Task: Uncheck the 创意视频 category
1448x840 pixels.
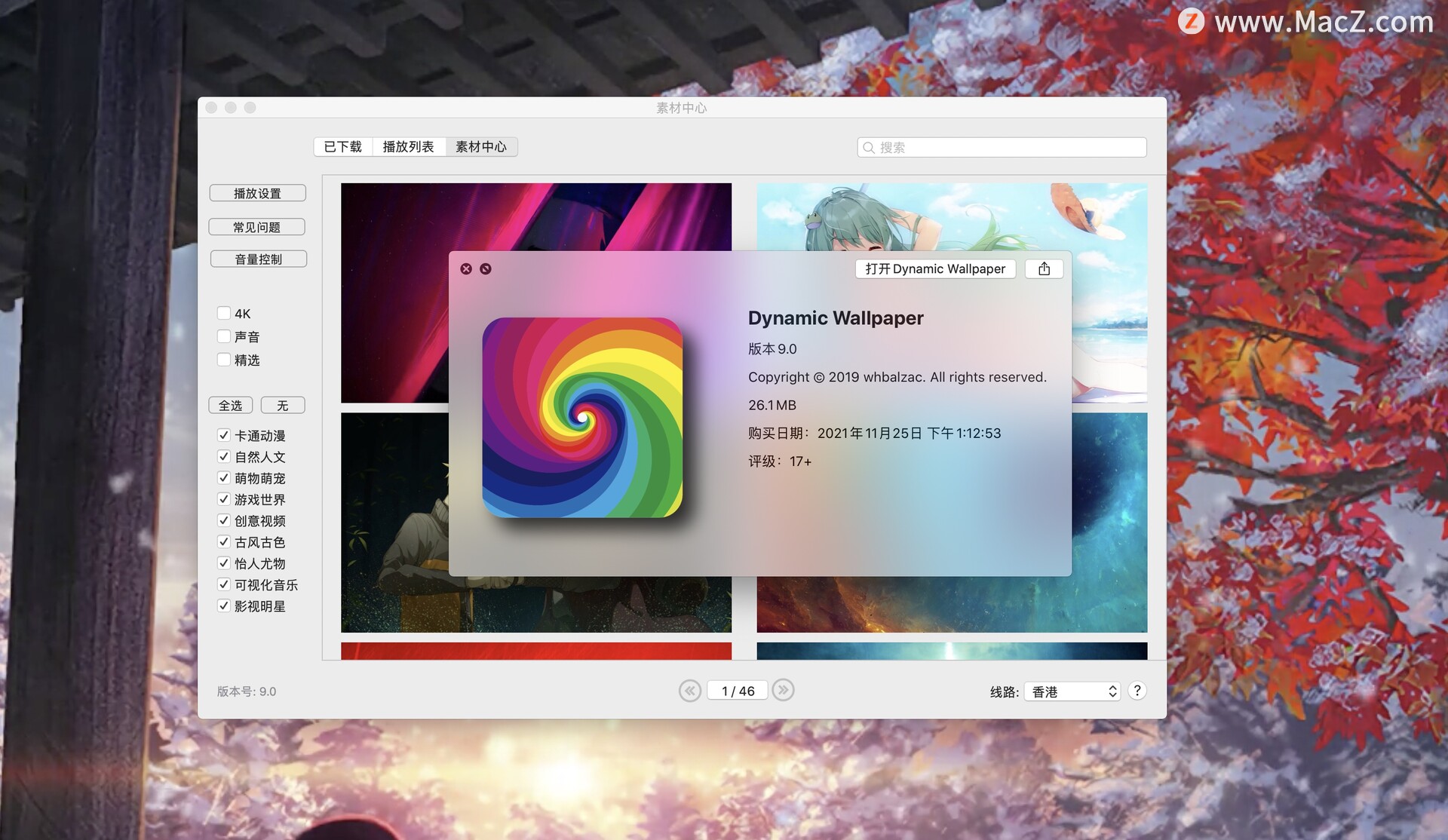Action: click(224, 520)
